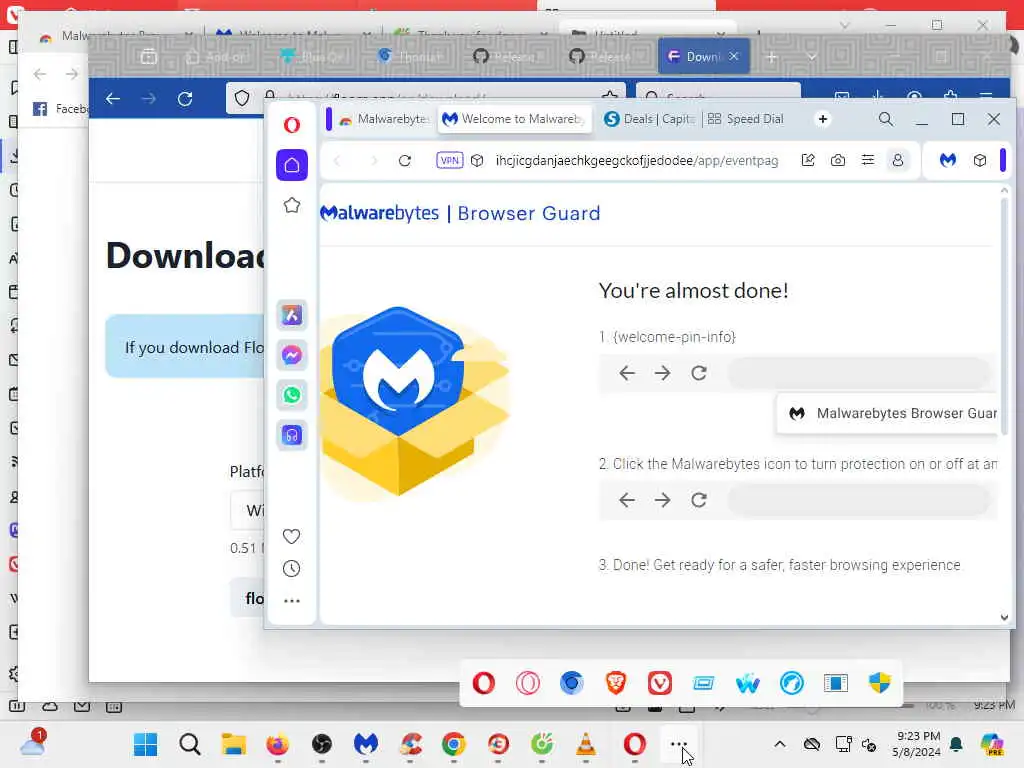Open the Speed Dial tab
The image size is (1024, 768).
746,119
